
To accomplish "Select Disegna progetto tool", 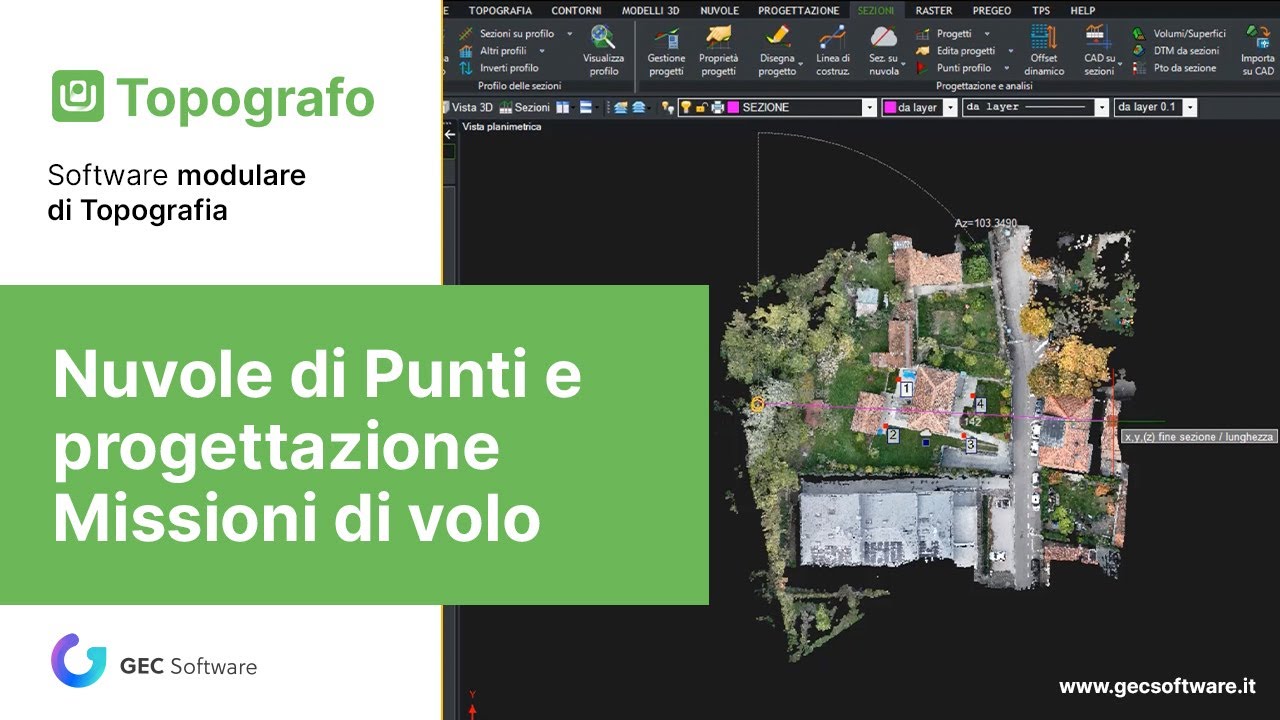I will click(777, 50).
